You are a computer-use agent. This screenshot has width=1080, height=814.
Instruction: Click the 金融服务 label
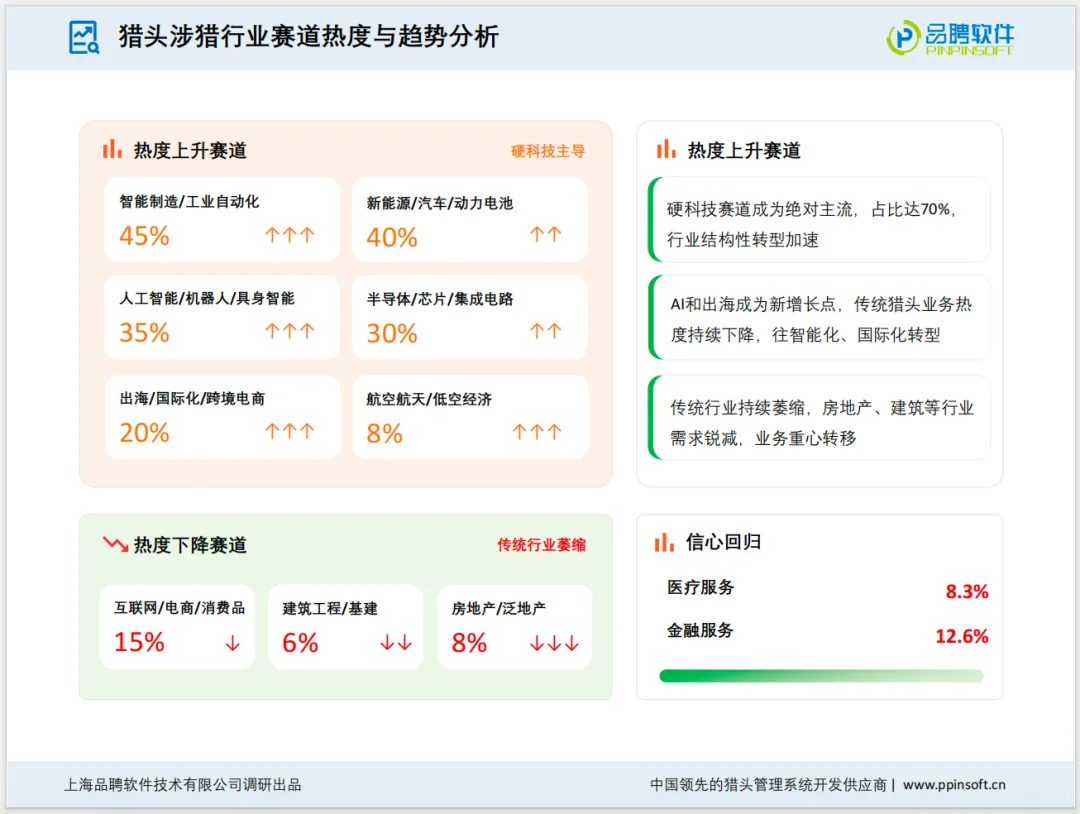(700, 630)
